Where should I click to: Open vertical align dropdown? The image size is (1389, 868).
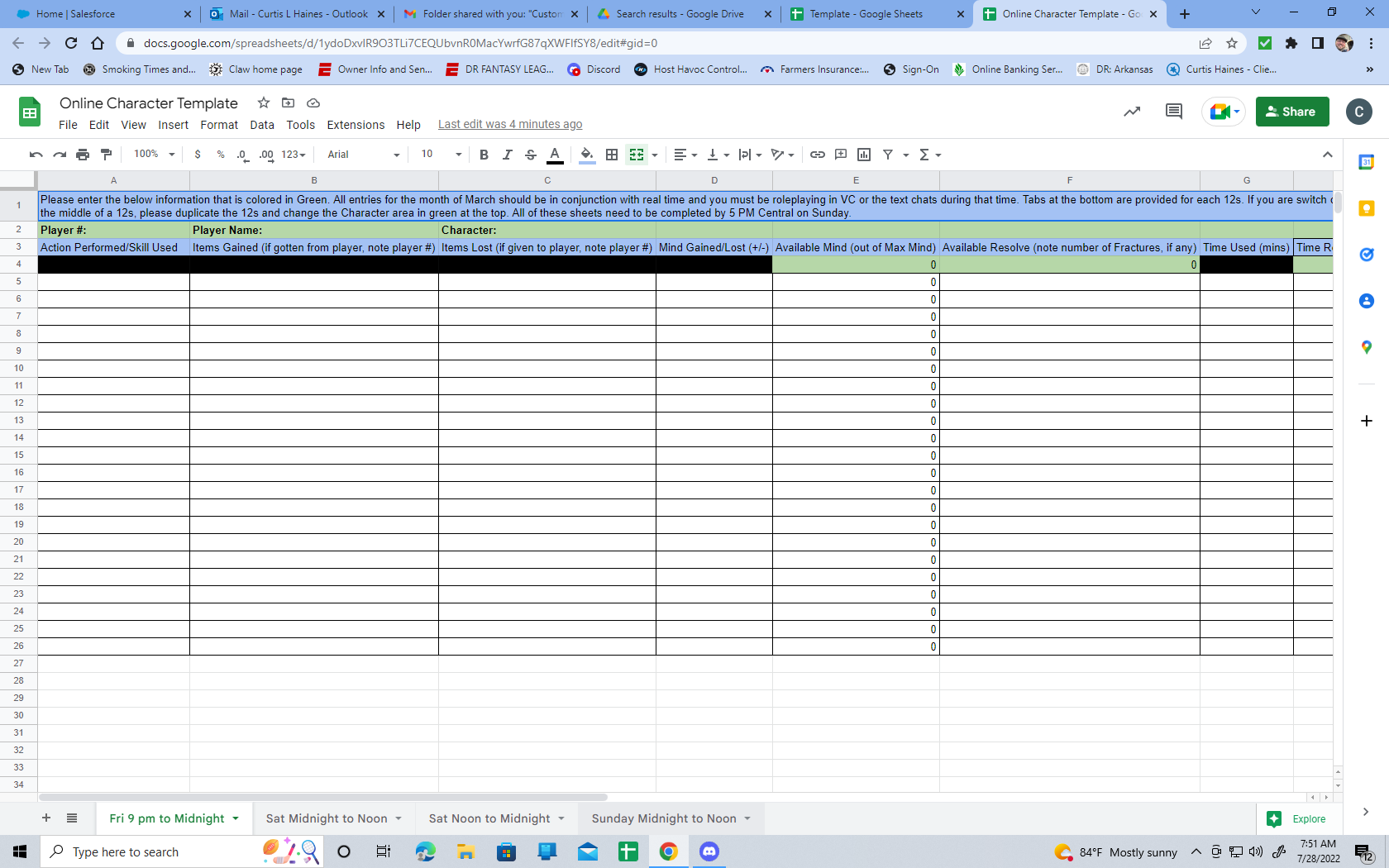click(x=718, y=155)
